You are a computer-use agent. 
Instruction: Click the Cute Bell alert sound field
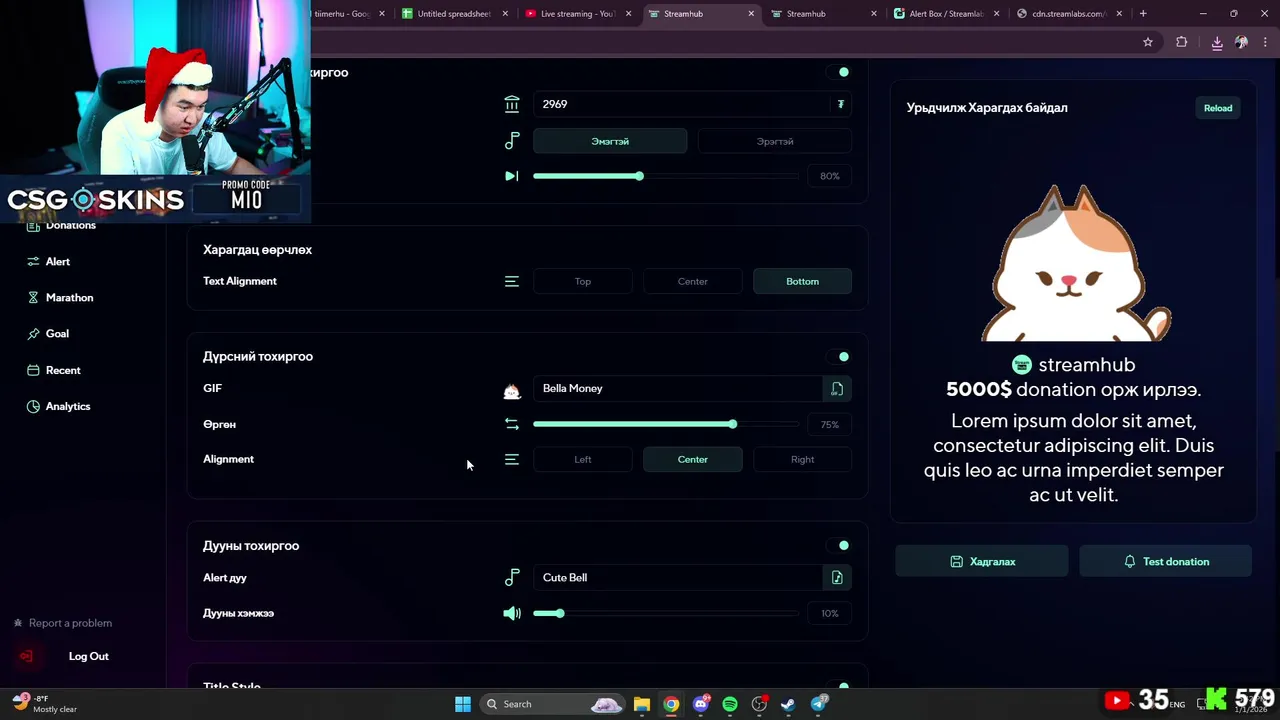coord(677,577)
